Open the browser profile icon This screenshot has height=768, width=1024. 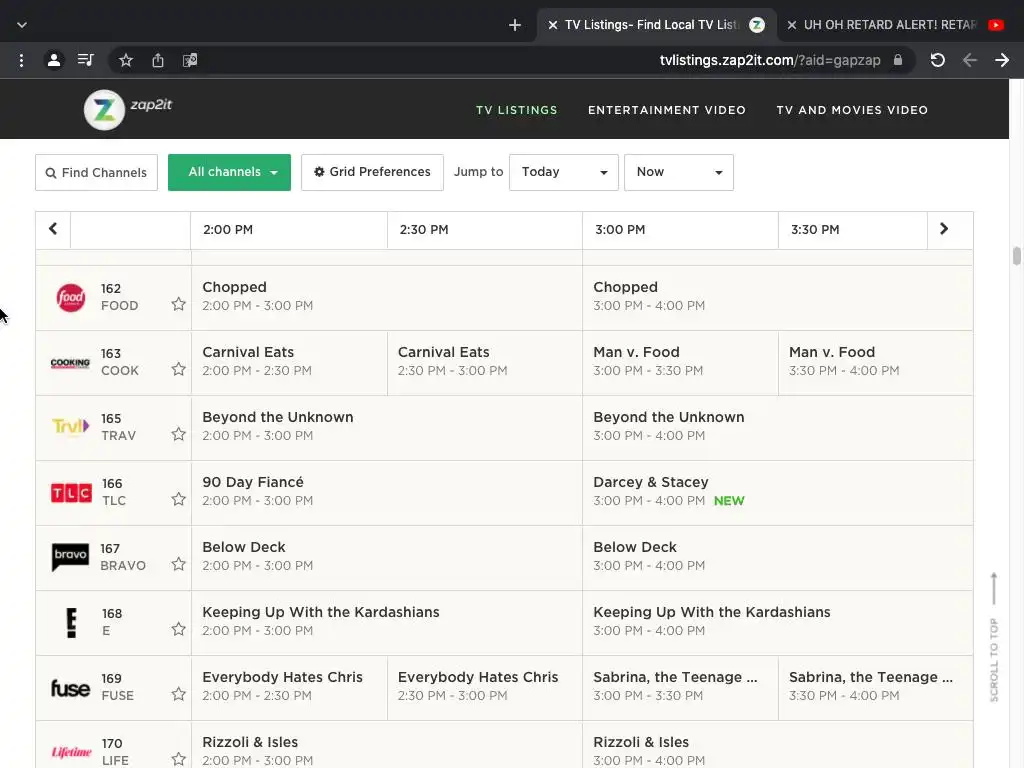tap(54, 61)
